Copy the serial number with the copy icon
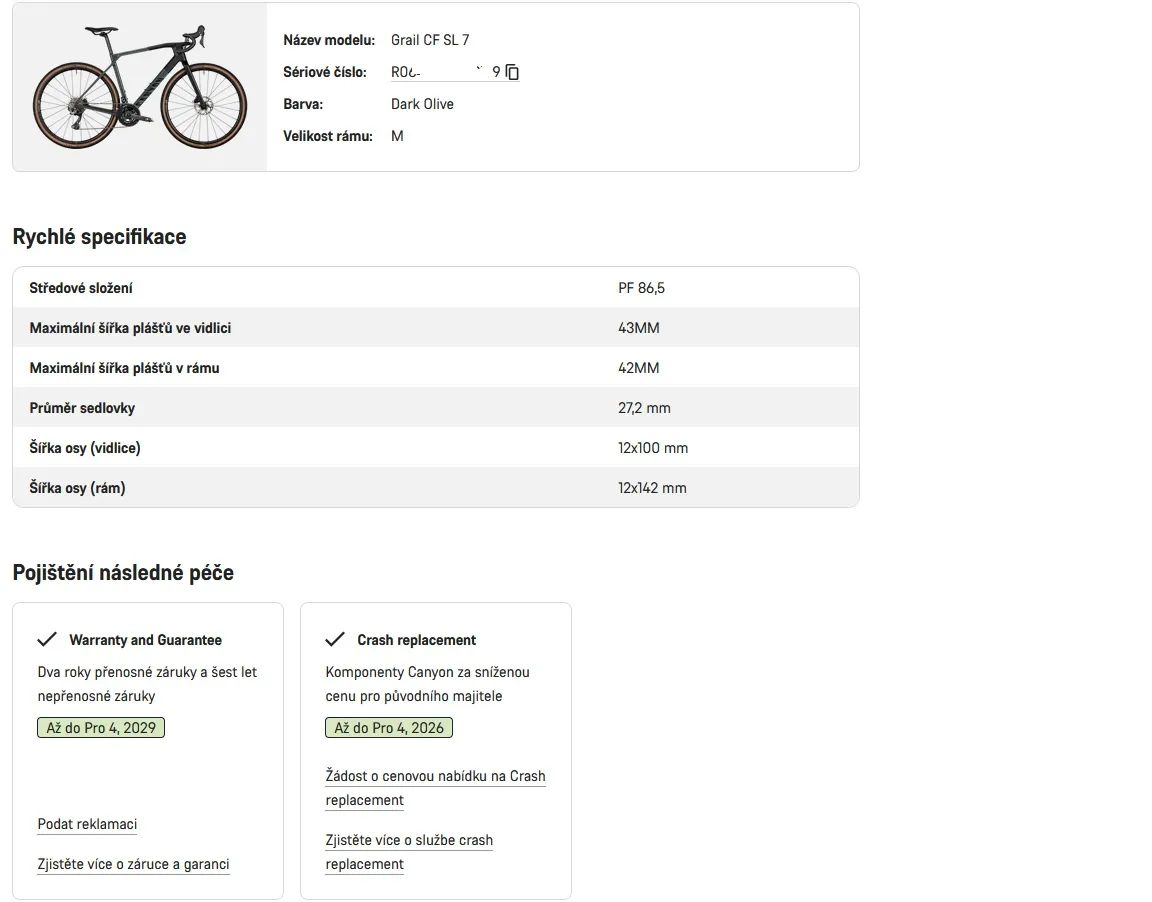This screenshot has width=1152, height=902. tap(512, 72)
